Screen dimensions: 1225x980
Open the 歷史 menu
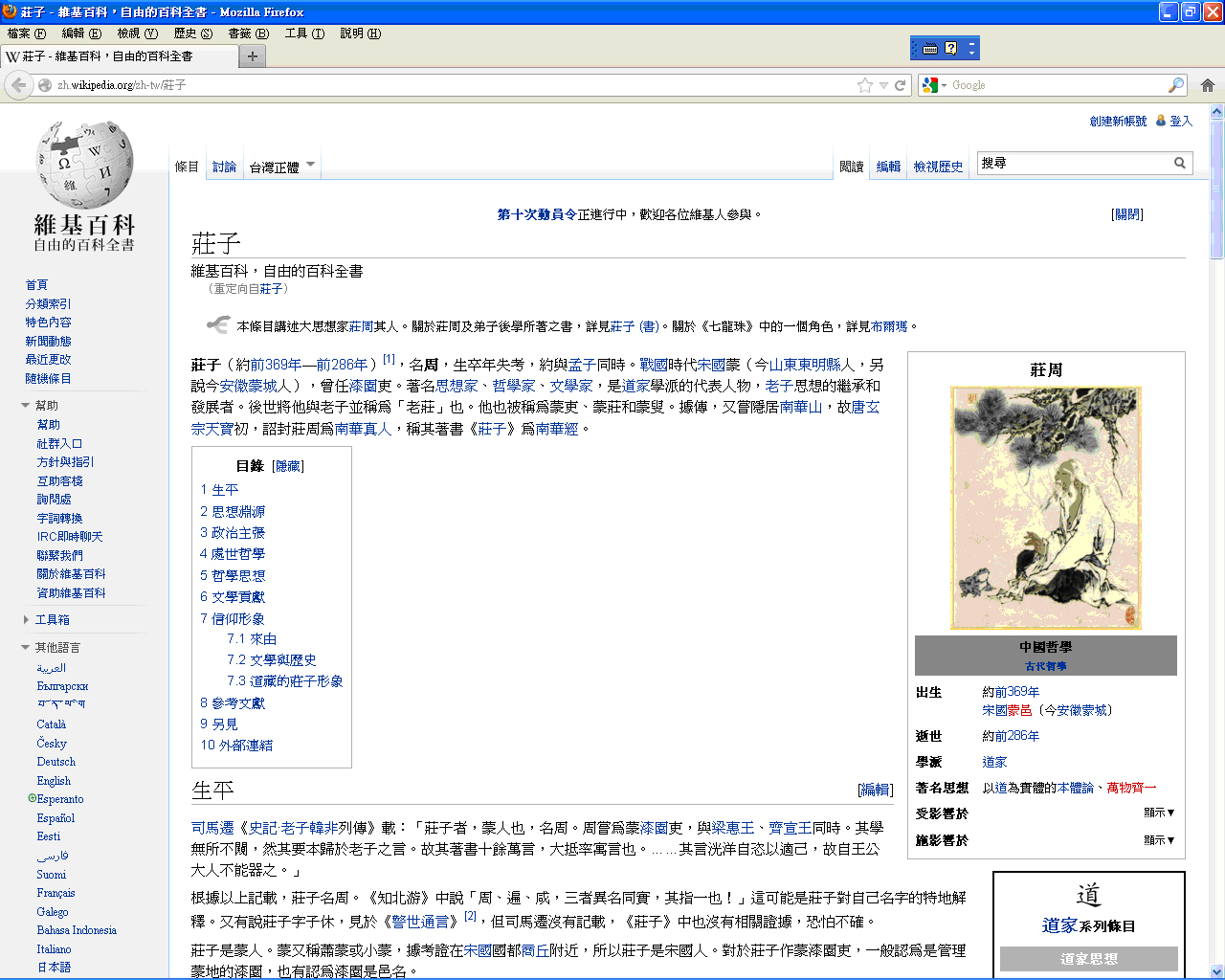(x=192, y=33)
